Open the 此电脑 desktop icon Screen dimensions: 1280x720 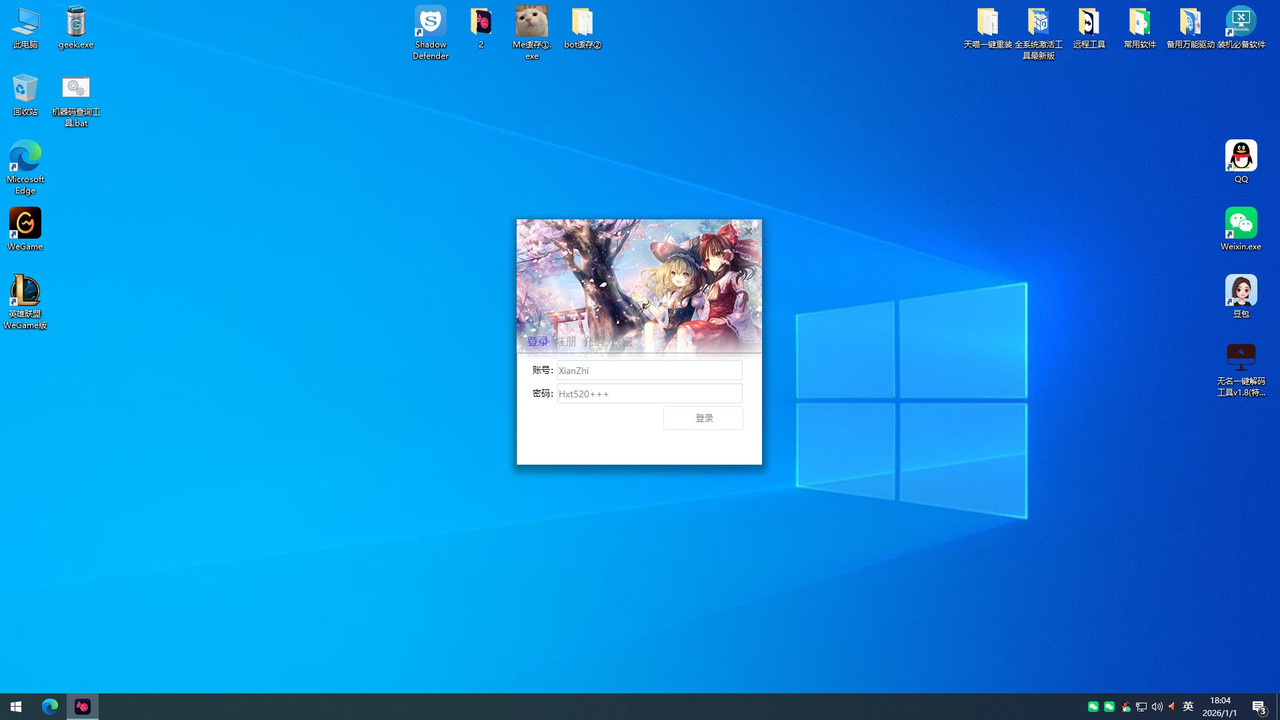point(25,28)
